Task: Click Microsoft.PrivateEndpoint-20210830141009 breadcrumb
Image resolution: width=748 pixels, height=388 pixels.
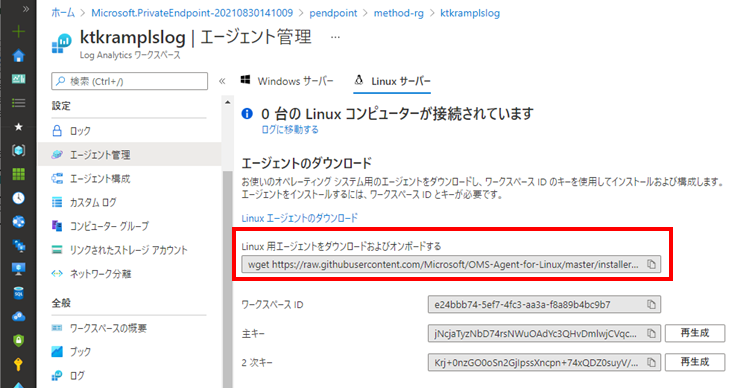Action: click(x=192, y=13)
